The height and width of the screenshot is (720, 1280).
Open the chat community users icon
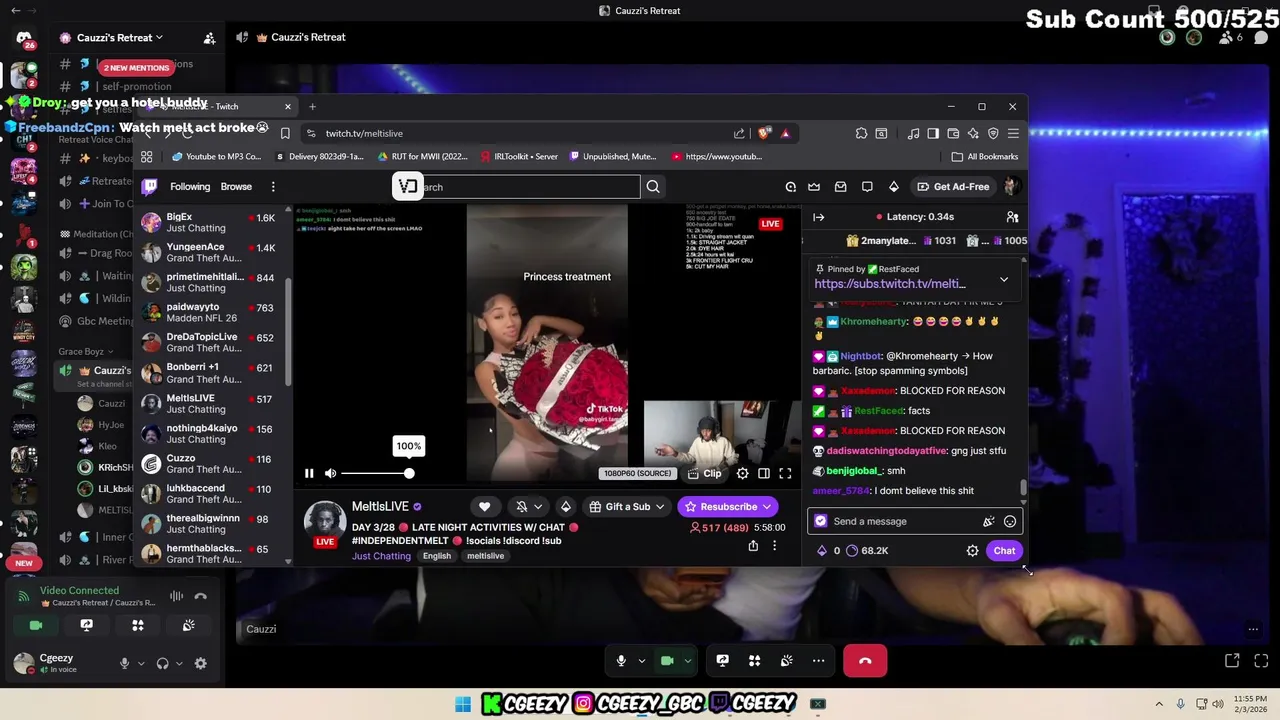click(1012, 217)
